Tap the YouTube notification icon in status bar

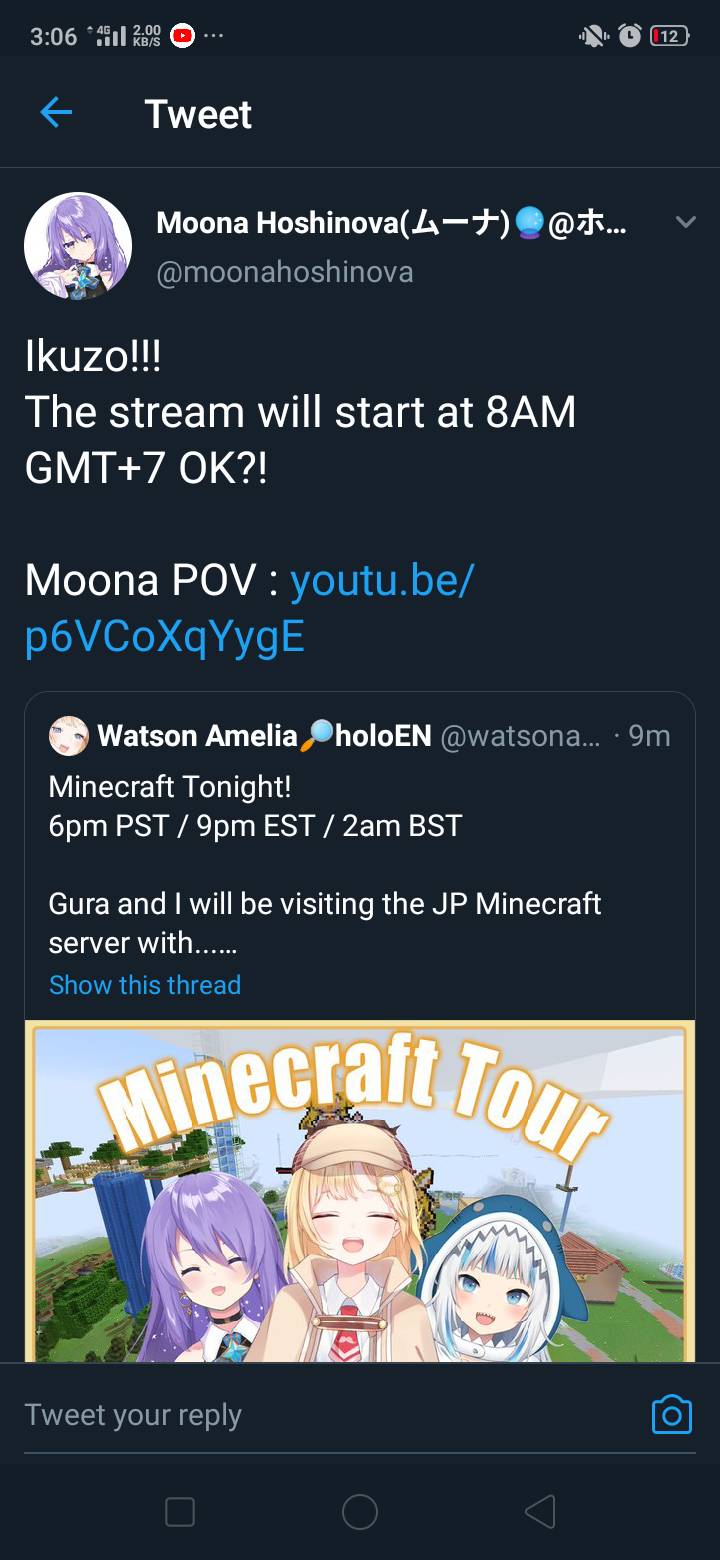[x=182, y=36]
